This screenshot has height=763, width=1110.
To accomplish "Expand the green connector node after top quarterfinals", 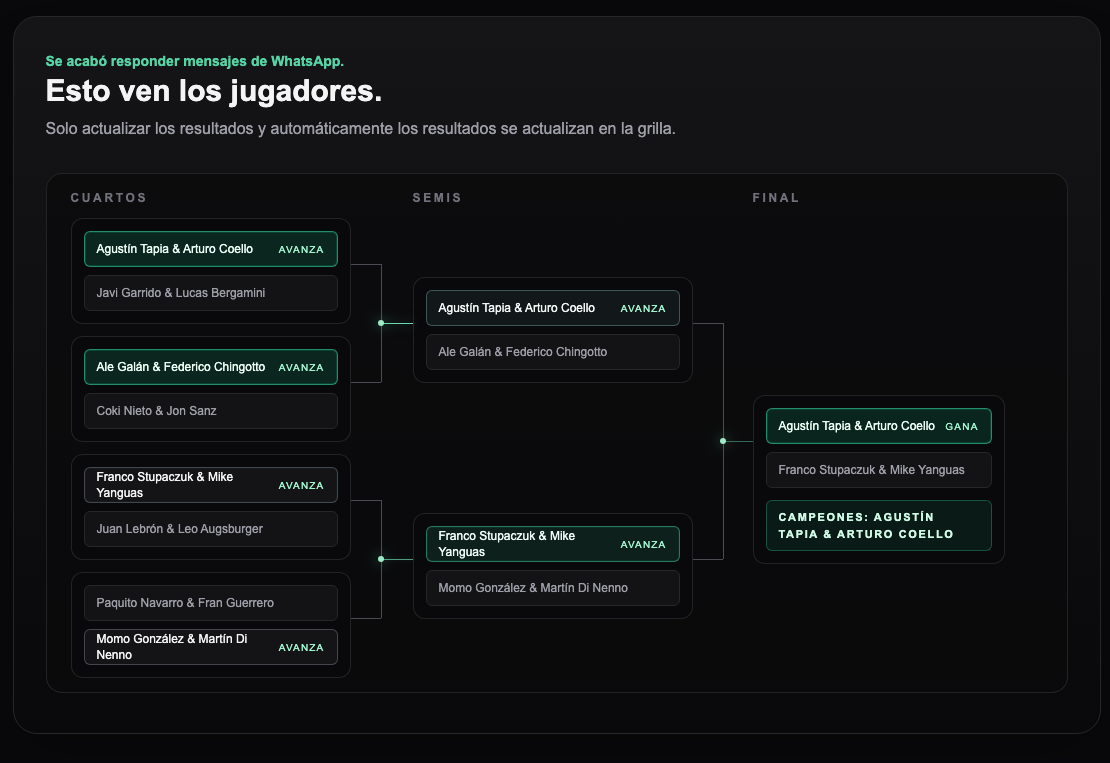I will [x=381, y=322].
